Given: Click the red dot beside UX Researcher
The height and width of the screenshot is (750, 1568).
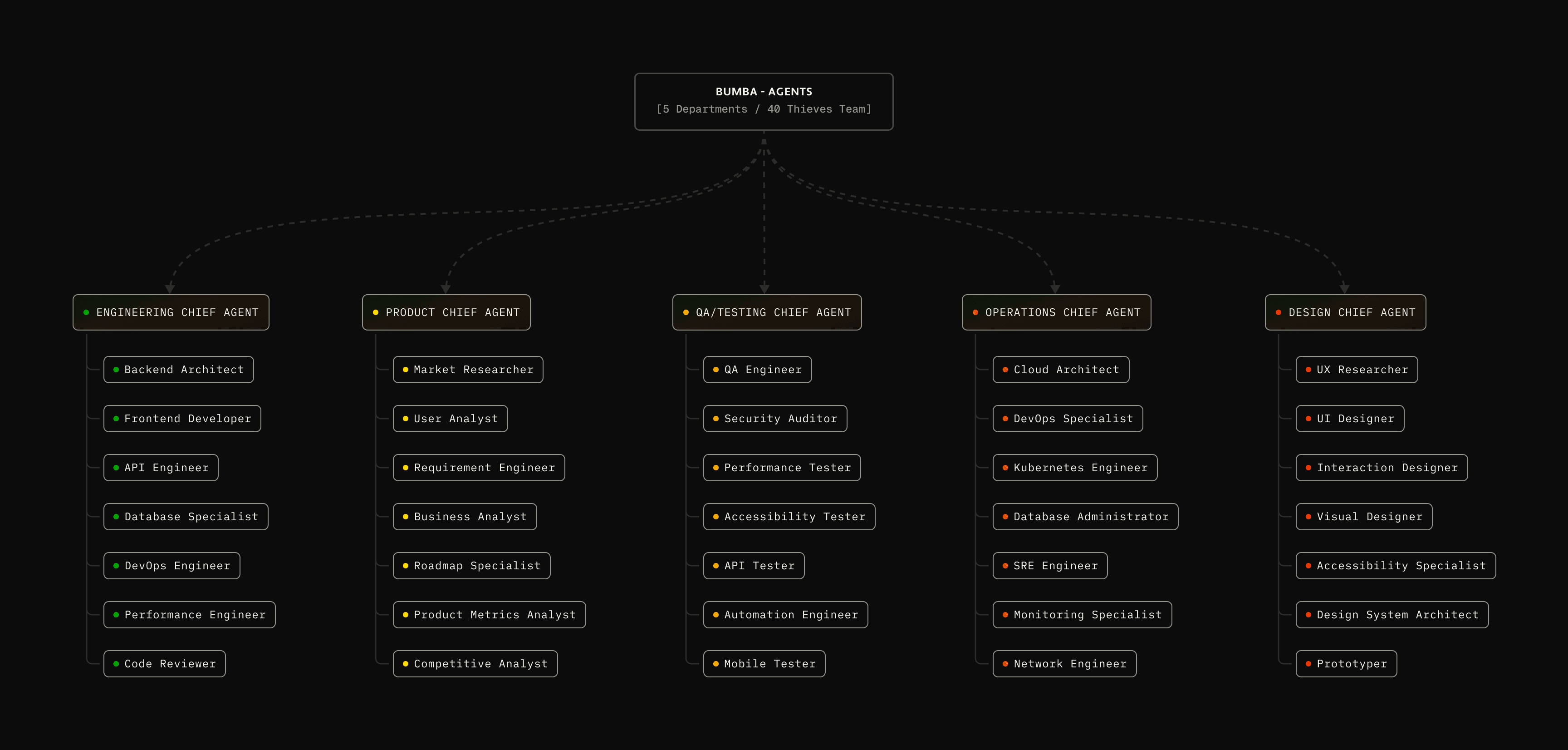Looking at the screenshot, I should [1308, 370].
